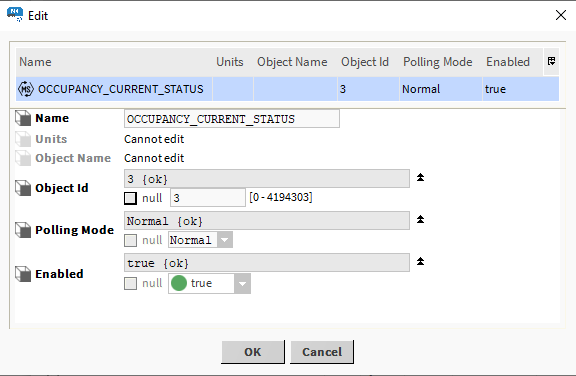
Task: Close the Edit dialog window
Action: pyautogui.click(x=561, y=15)
